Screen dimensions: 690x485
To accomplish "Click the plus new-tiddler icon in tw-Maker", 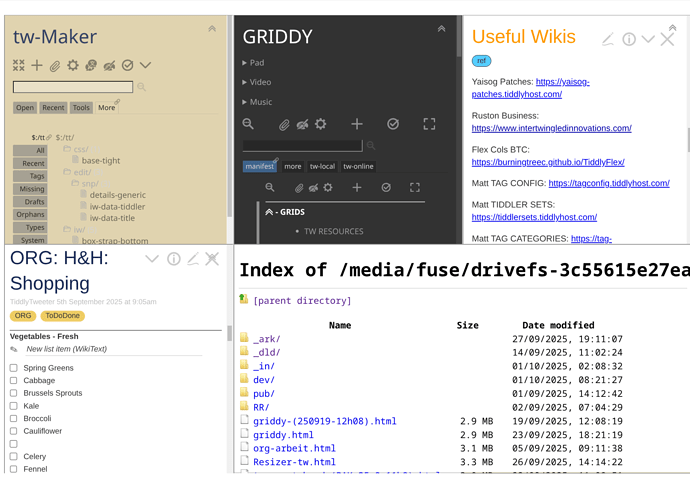I will [x=37, y=66].
